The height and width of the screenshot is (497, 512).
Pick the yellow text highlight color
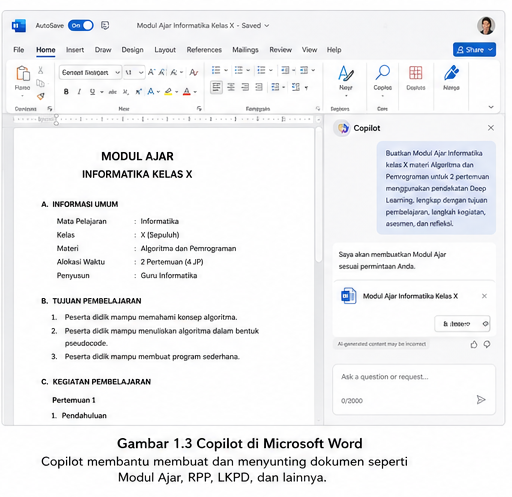pos(168,92)
